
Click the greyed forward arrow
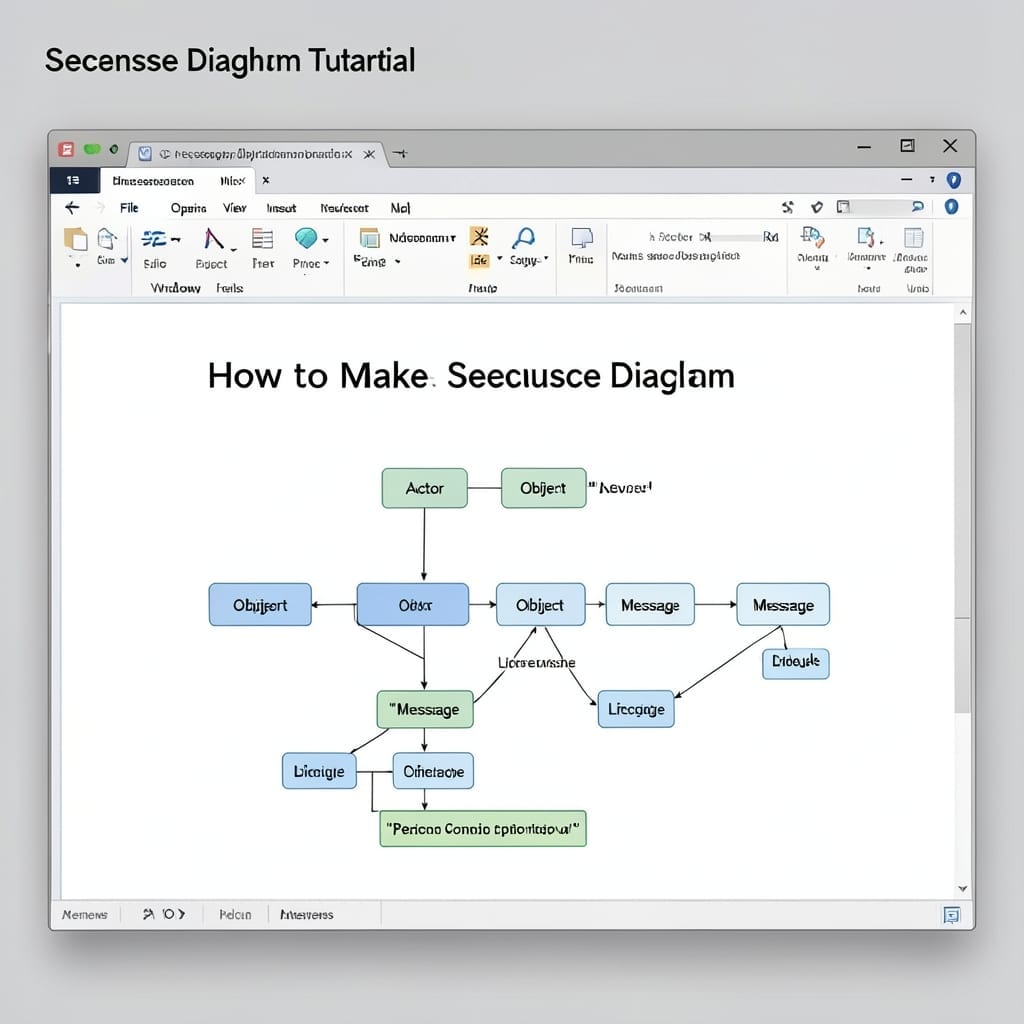(x=101, y=208)
